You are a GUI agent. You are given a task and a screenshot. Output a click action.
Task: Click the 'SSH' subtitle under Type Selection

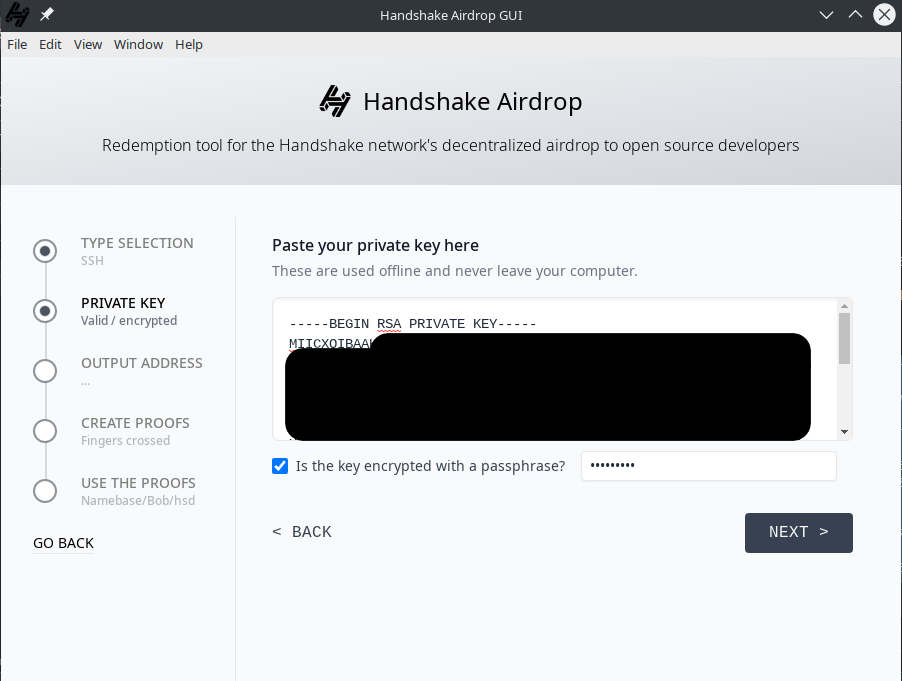92,261
